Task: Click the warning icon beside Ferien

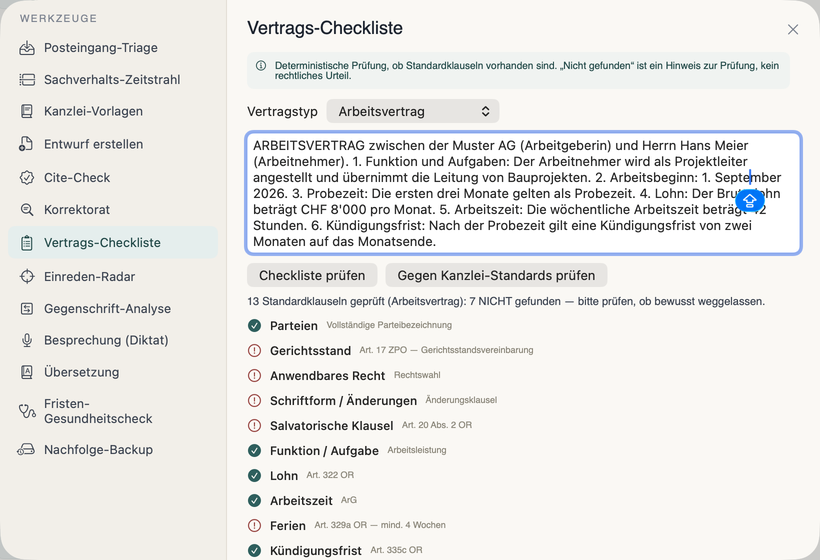Action: click(x=255, y=525)
